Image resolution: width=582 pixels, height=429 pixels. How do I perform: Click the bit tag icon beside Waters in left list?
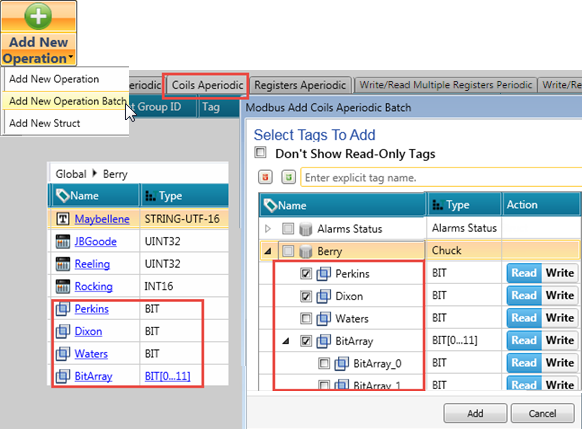[63, 354]
